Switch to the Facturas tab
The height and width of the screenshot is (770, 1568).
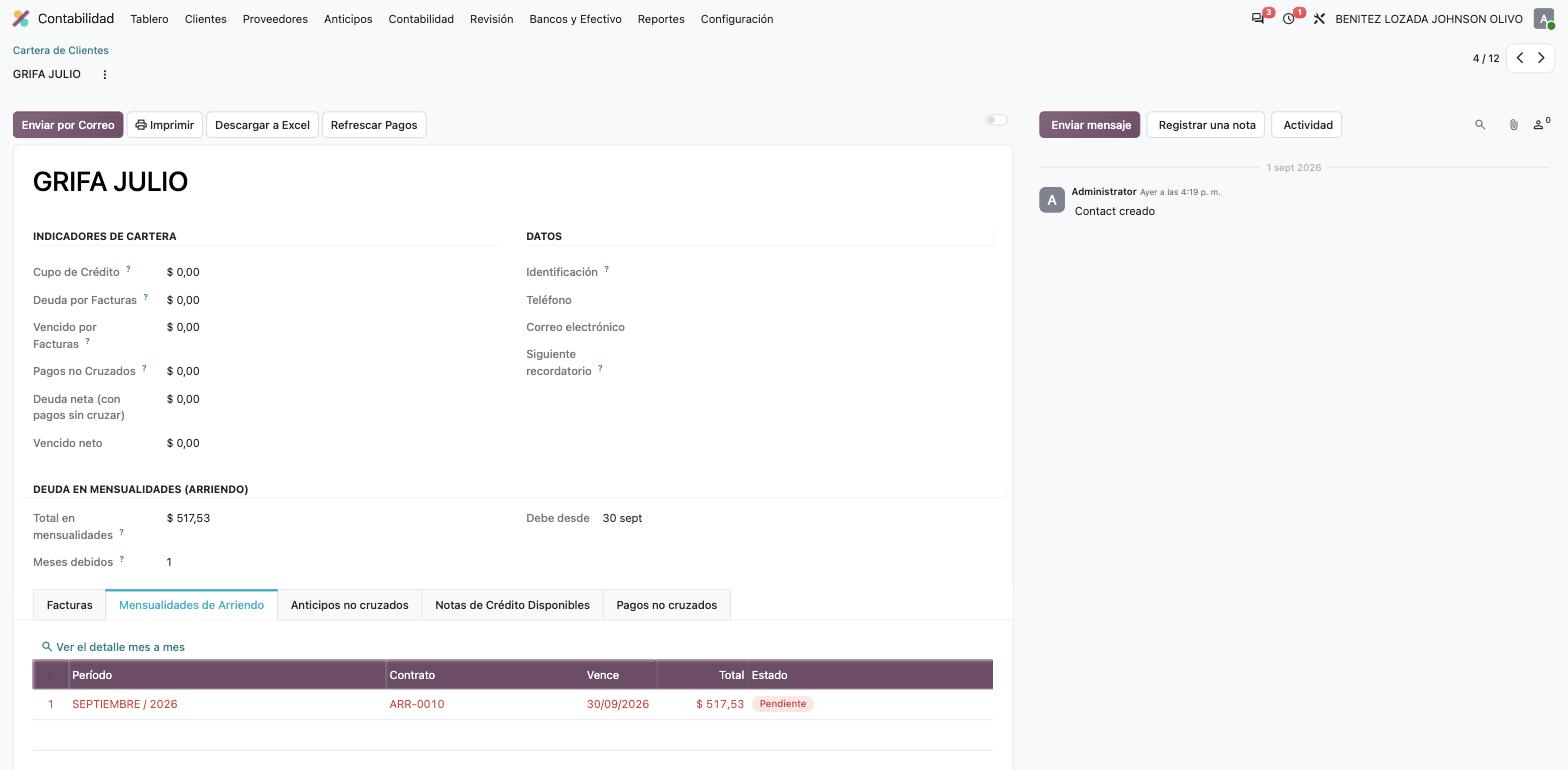point(69,605)
